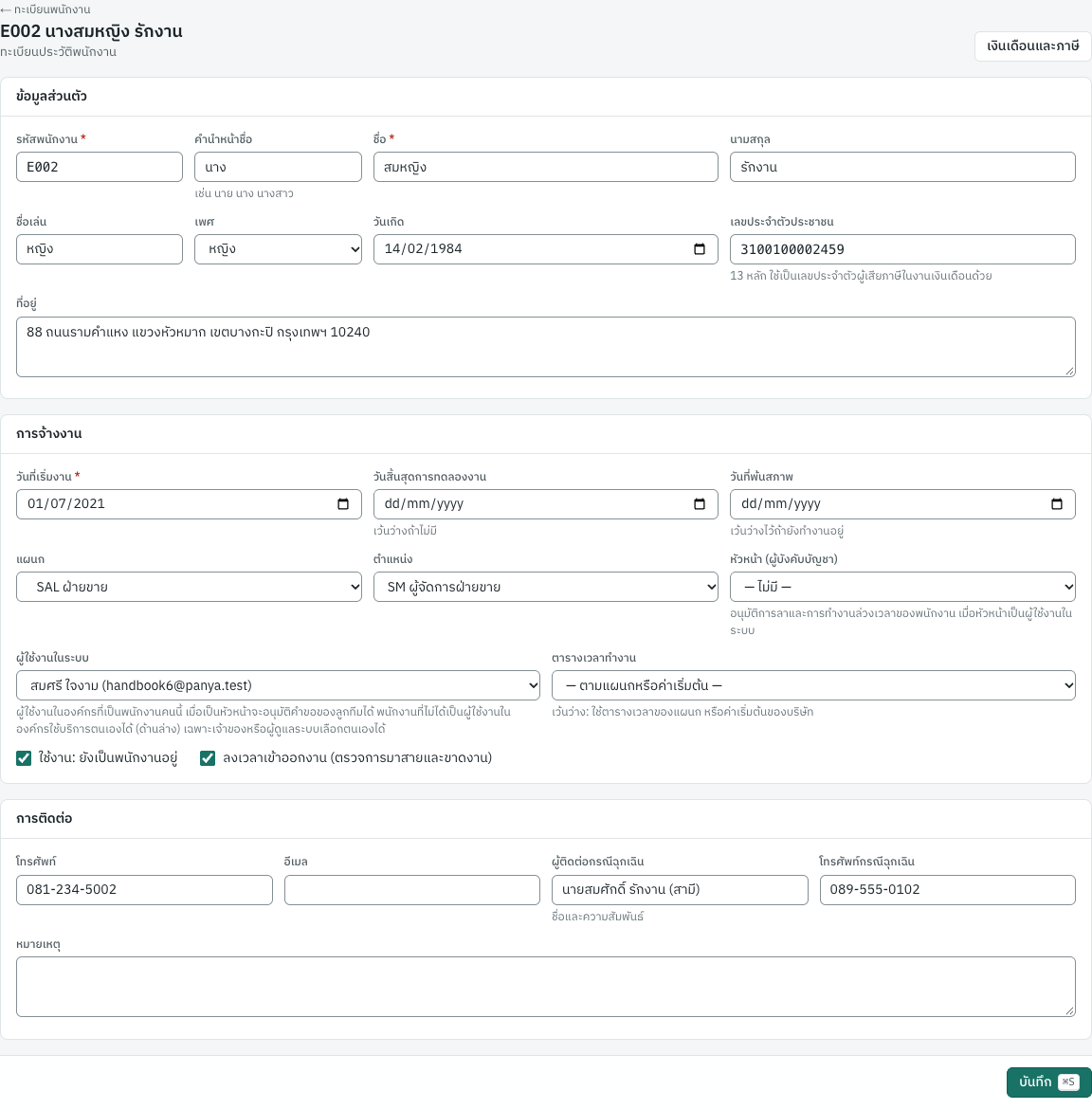This screenshot has width=1092, height=1109.
Task: Click the บันทึก save button
Action: (1048, 1082)
